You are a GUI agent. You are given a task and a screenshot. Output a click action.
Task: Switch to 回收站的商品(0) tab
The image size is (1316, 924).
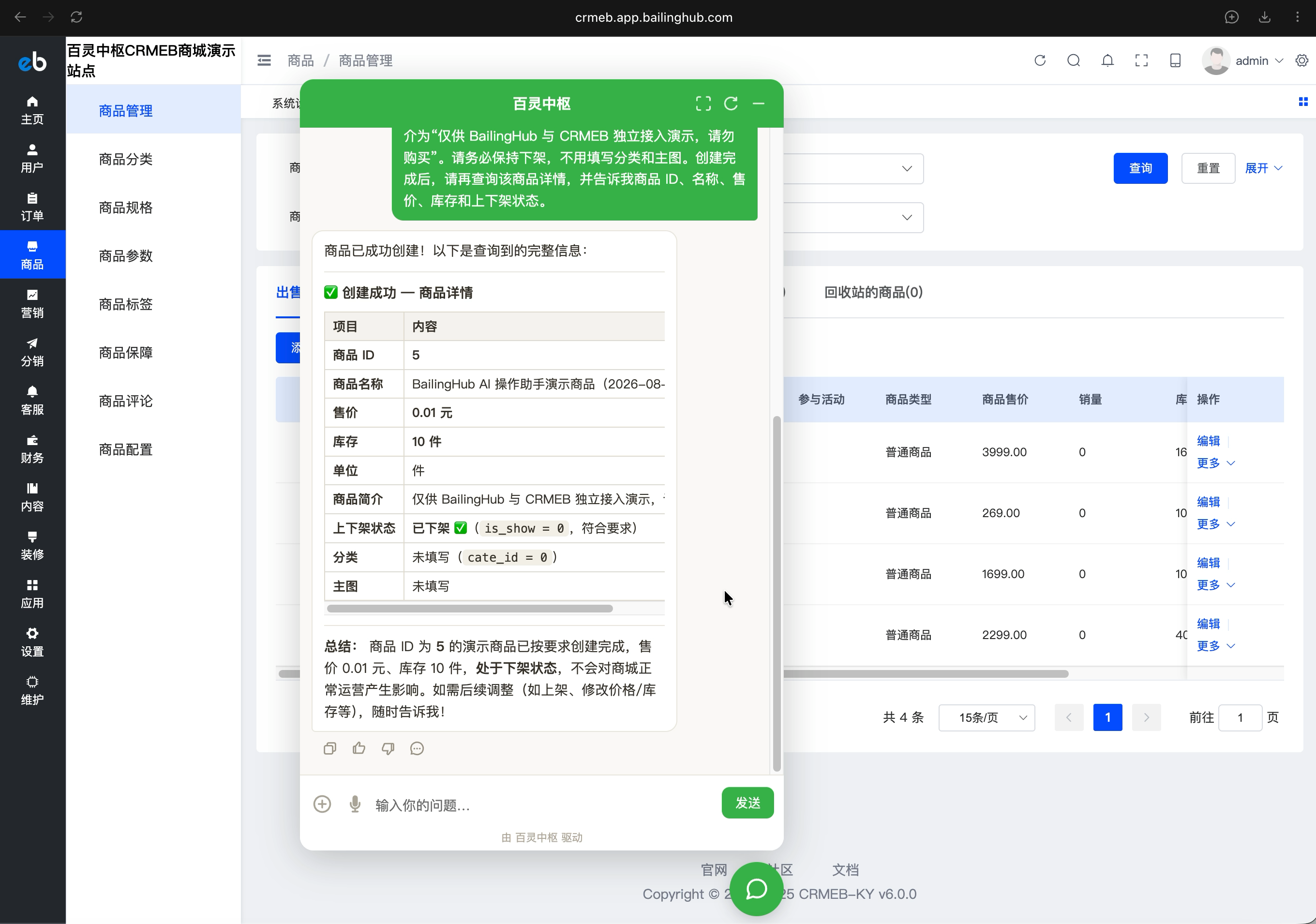[873, 292]
